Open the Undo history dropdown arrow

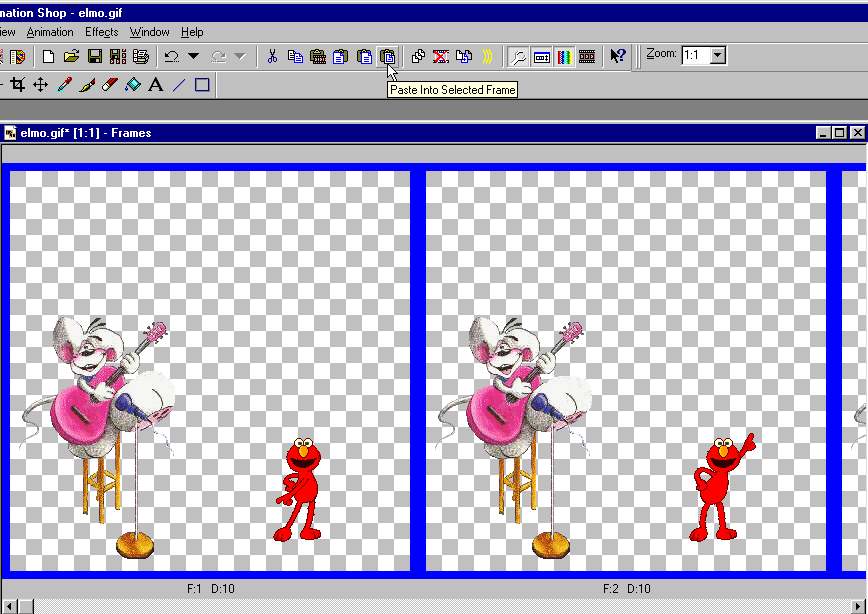[194, 56]
